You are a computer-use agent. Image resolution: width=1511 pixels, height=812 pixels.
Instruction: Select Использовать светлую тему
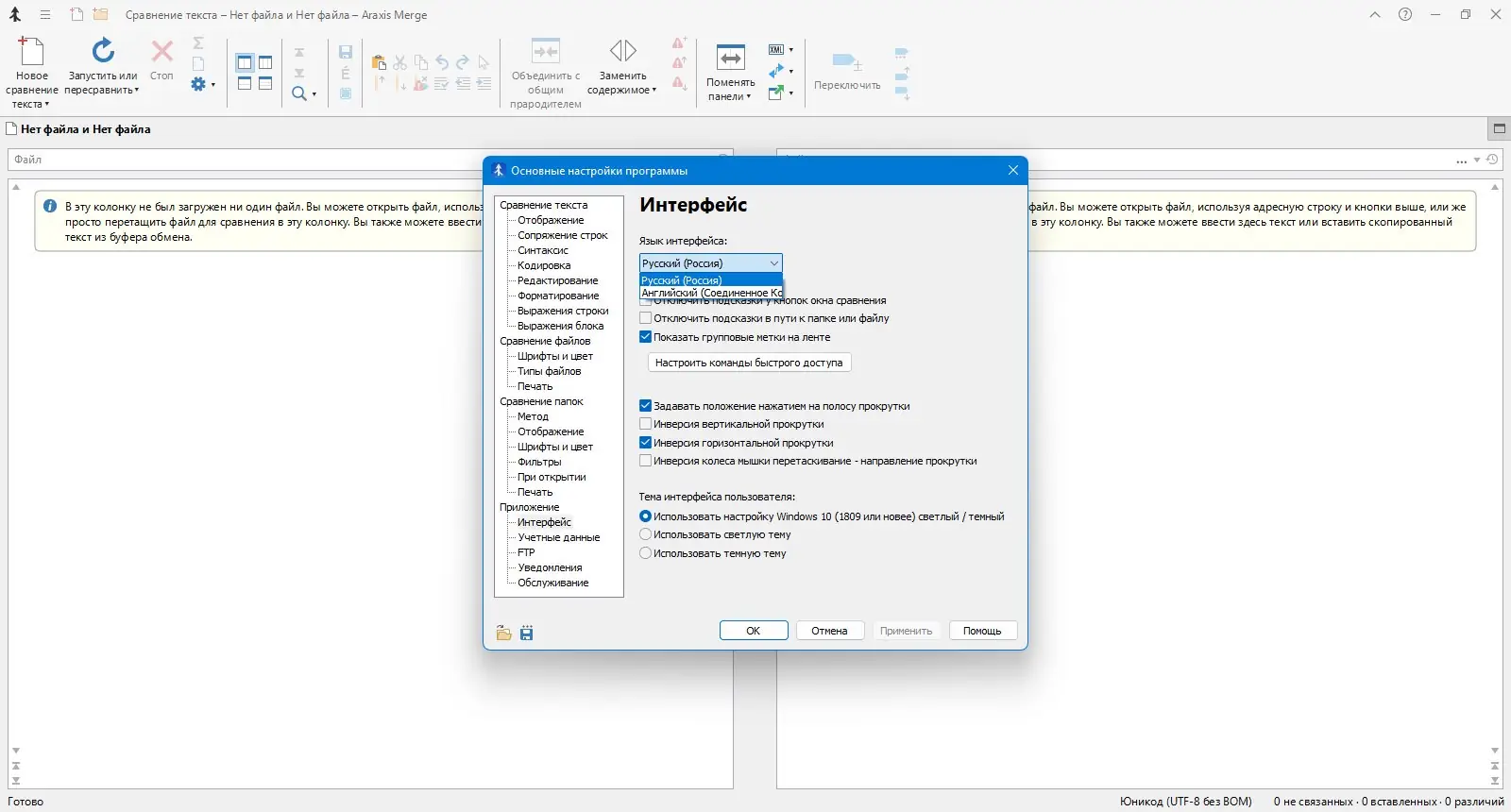tap(646, 534)
